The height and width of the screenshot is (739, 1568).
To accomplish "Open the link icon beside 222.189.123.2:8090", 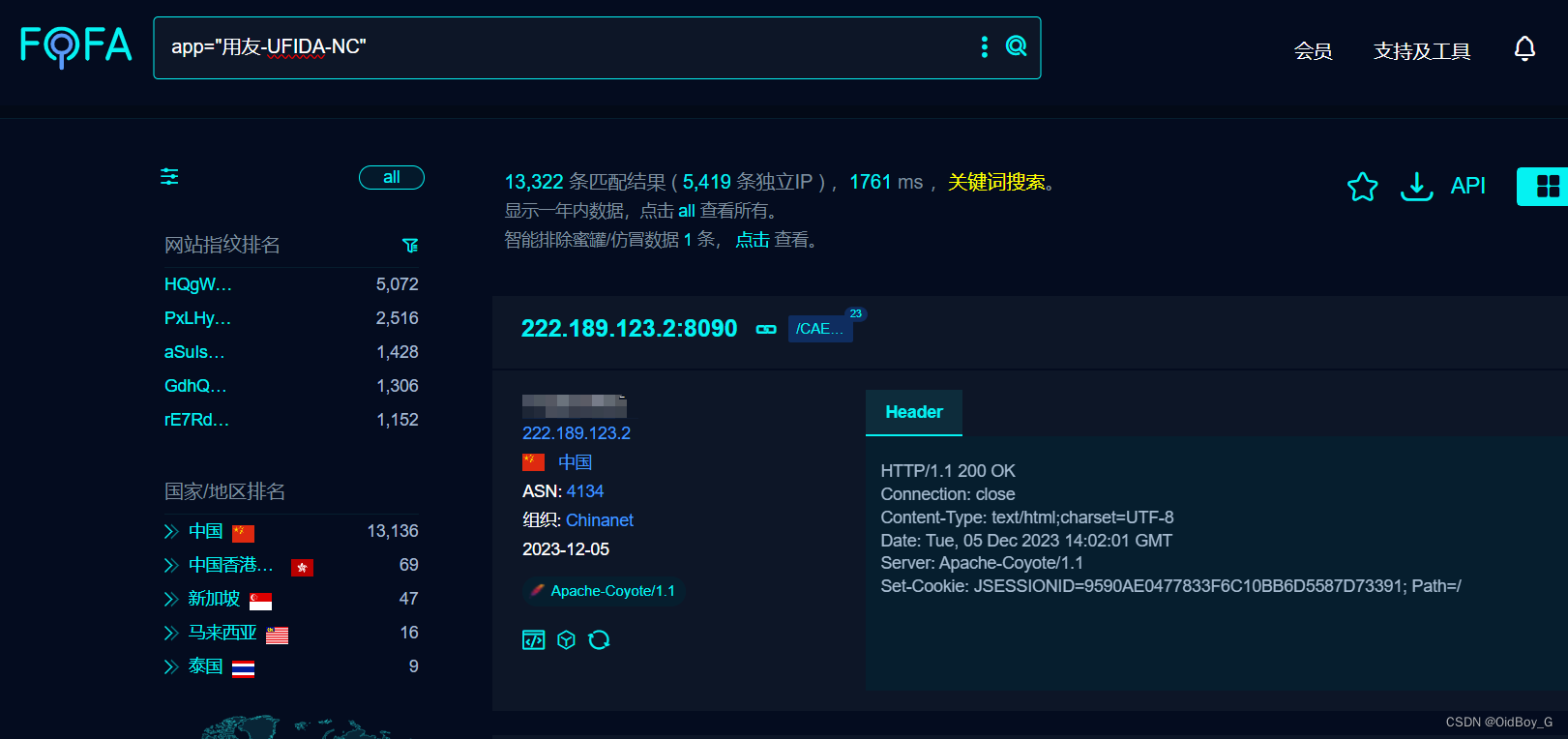I will [766, 329].
